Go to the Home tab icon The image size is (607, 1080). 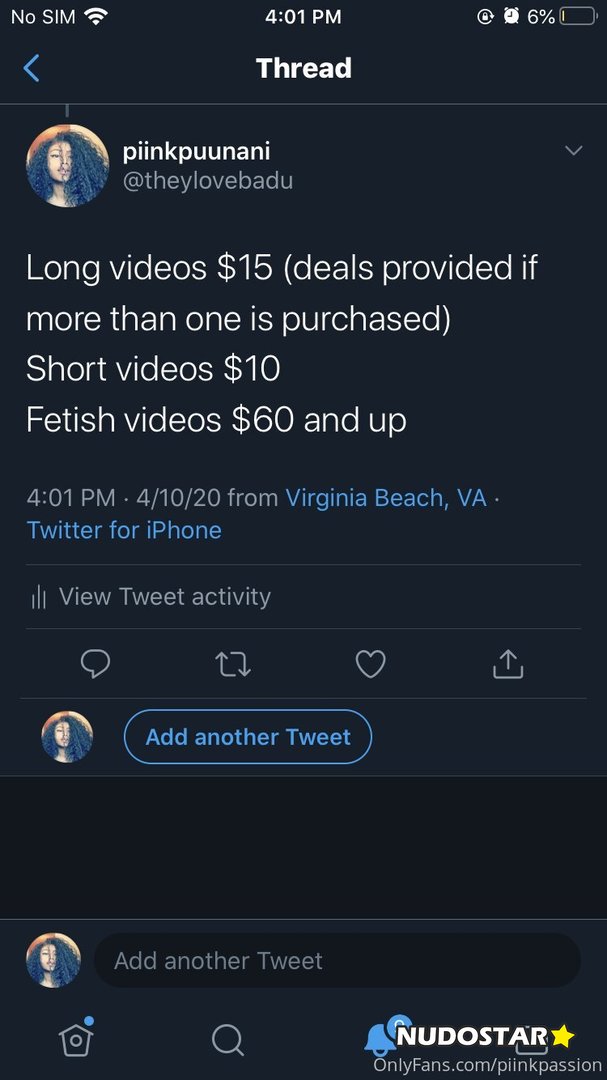pos(75,1040)
